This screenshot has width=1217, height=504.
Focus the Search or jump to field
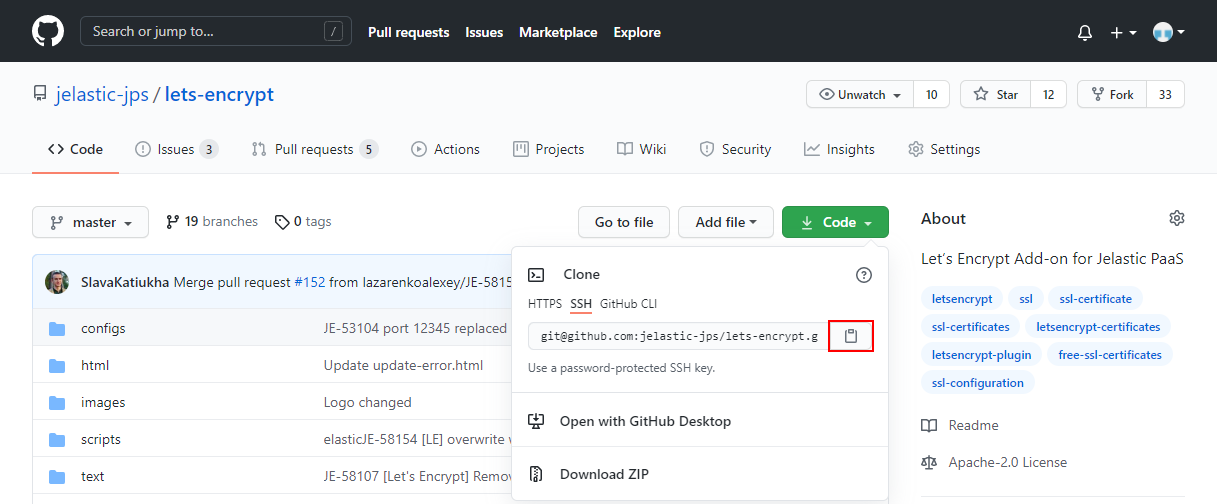coord(216,31)
